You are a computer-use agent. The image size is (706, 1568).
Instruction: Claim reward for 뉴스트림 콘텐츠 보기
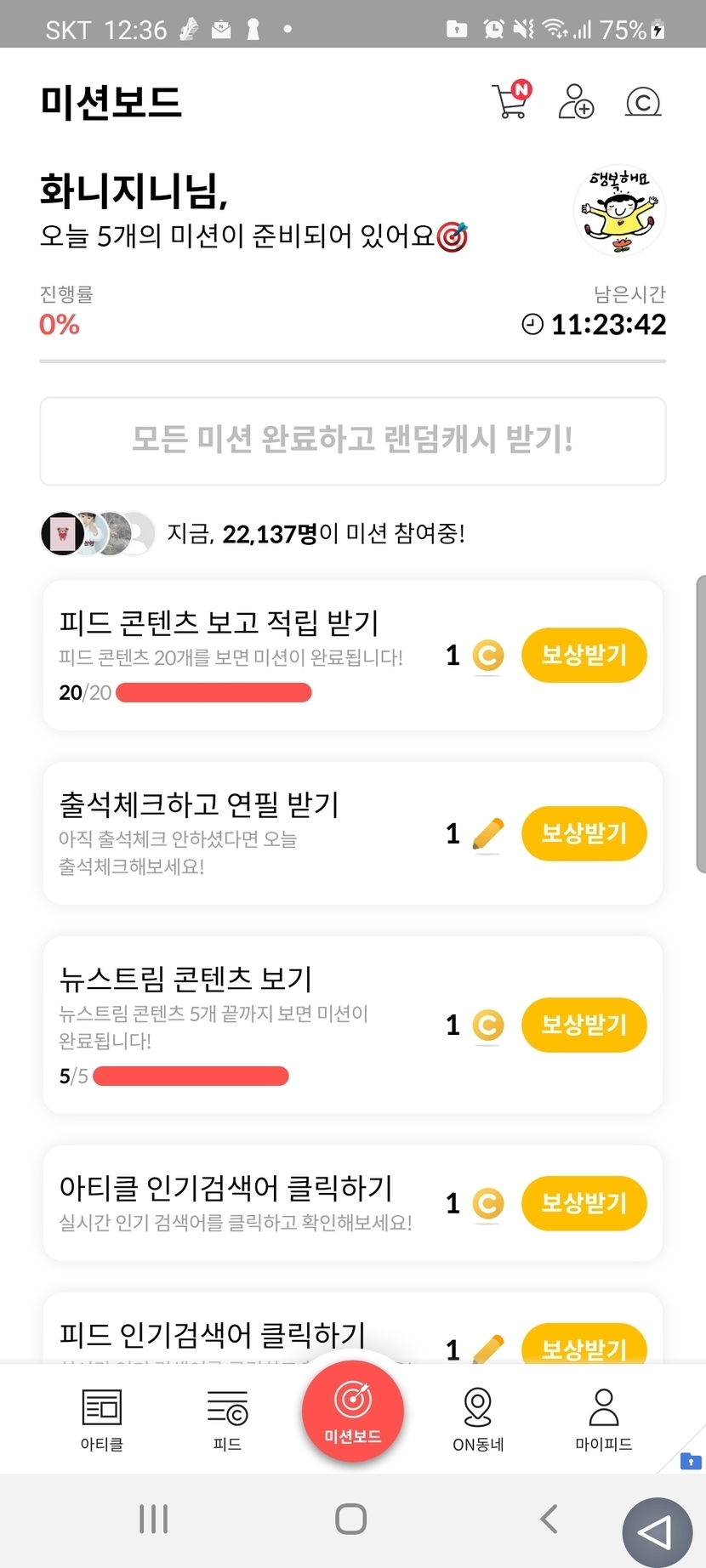tap(584, 1025)
